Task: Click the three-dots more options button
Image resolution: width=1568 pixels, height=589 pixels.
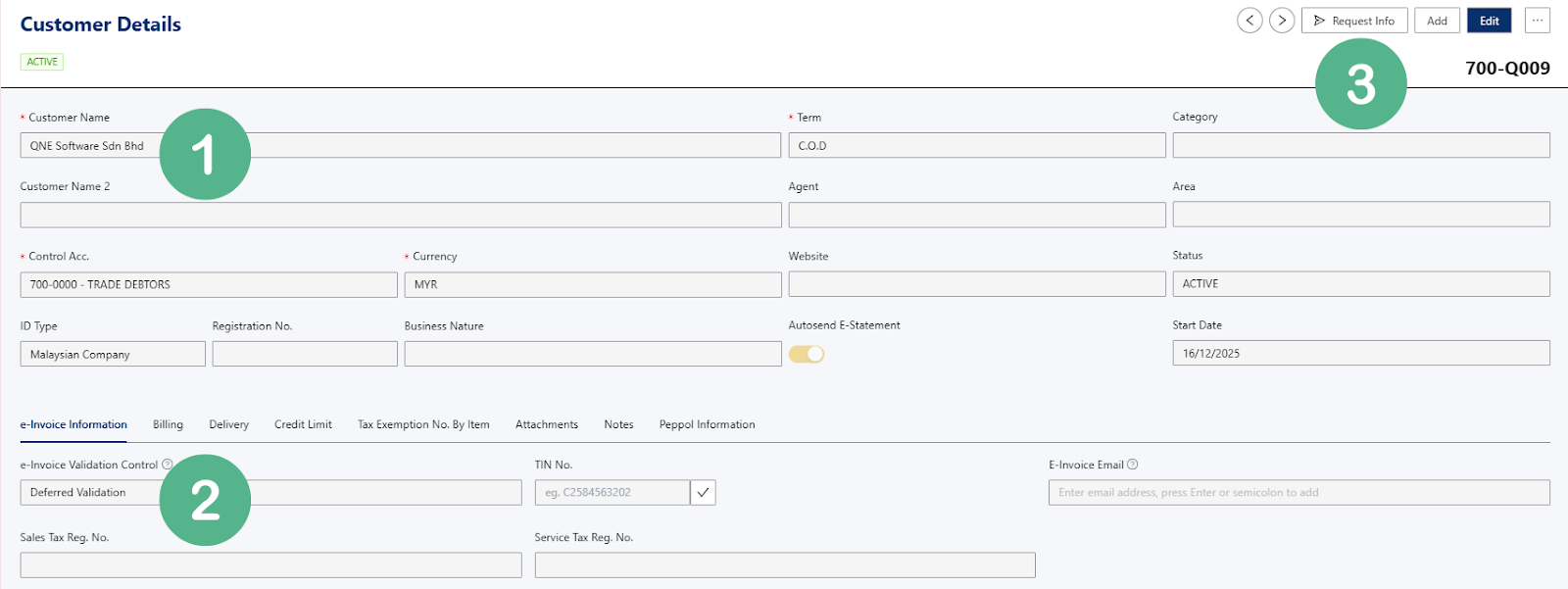Action: (x=1537, y=21)
